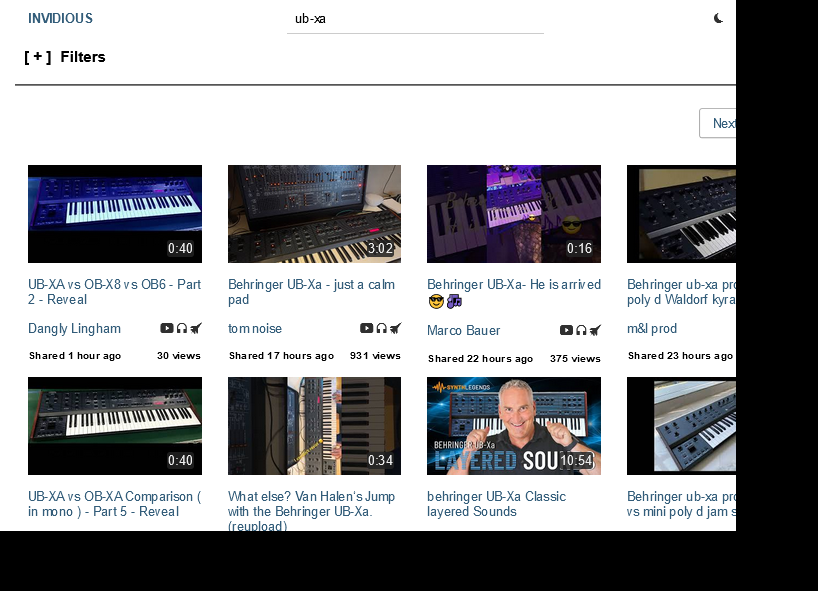
Task: Click 'Shared 23 hours ago' text
Action: click(x=680, y=356)
